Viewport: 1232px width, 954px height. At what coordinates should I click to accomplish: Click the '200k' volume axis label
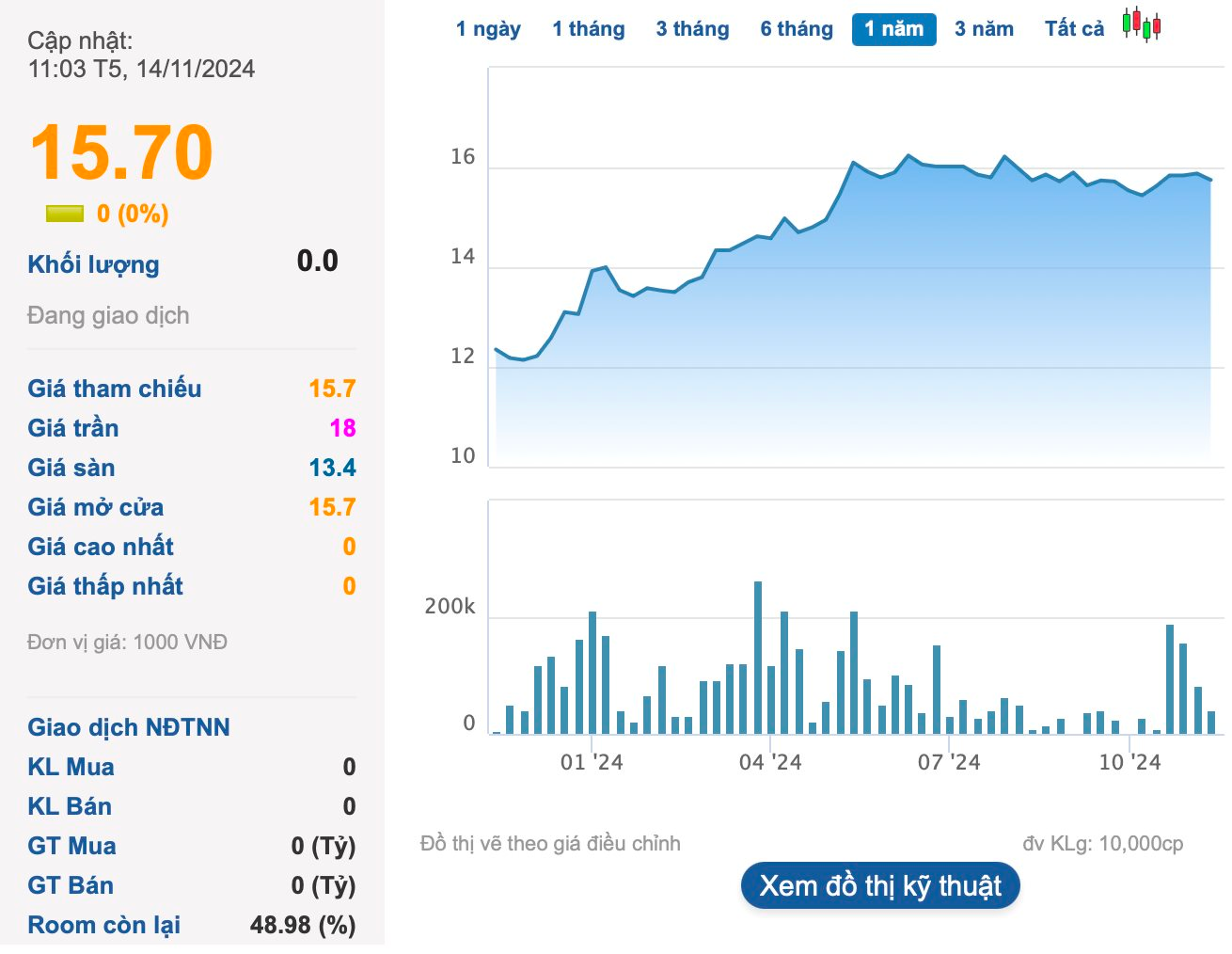450,607
